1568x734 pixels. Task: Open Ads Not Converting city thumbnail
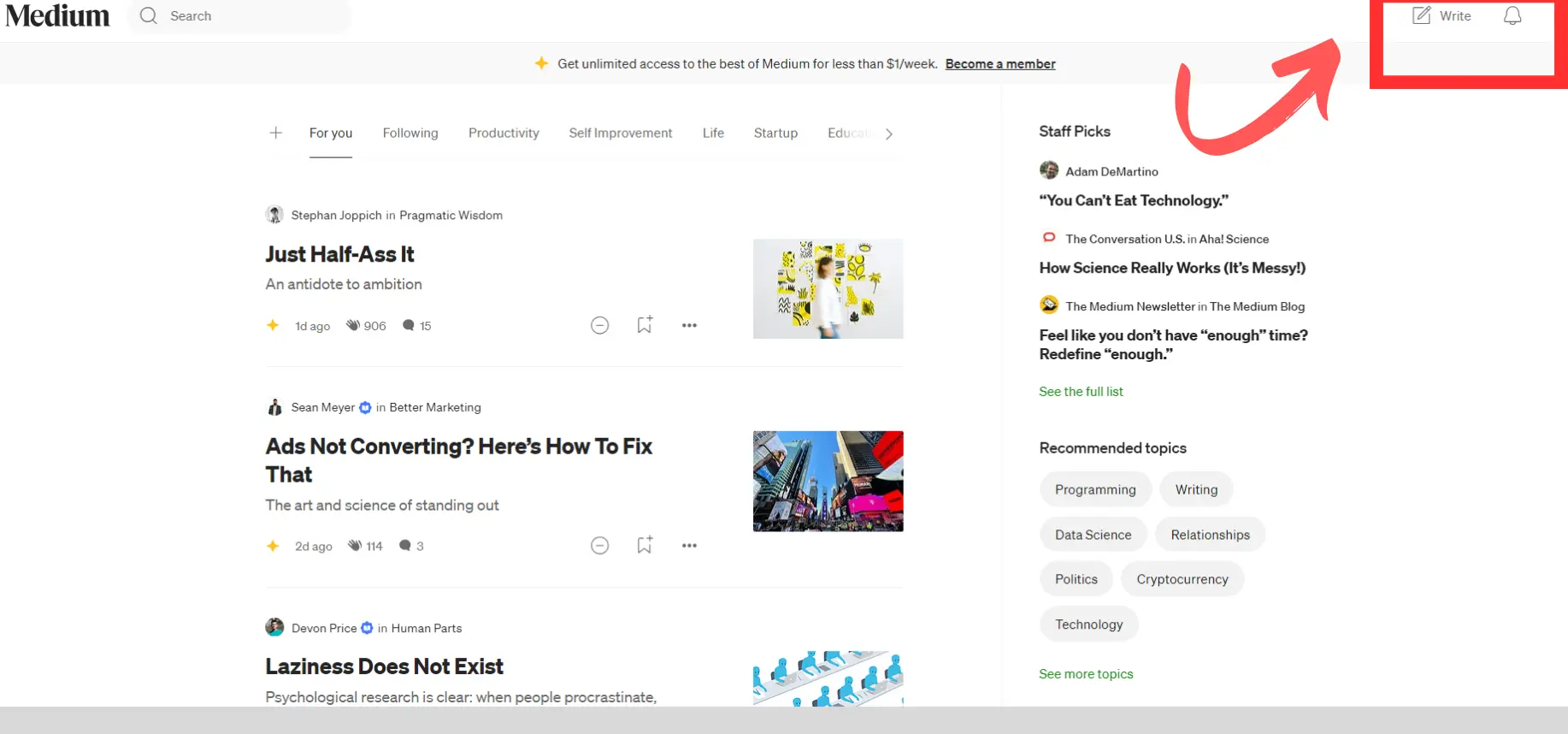click(828, 482)
